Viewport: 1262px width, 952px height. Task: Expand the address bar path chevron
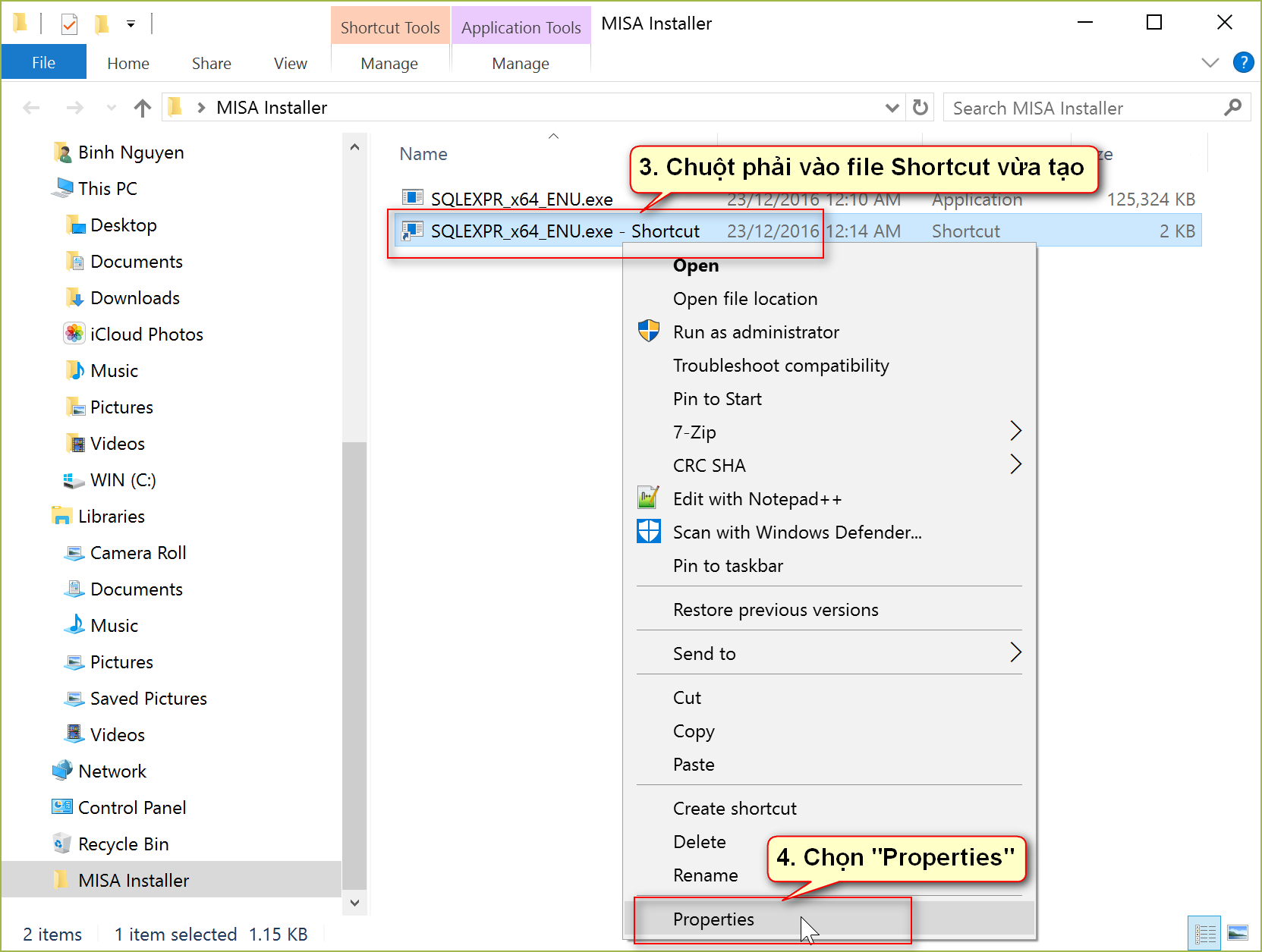click(x=201, y=108)
